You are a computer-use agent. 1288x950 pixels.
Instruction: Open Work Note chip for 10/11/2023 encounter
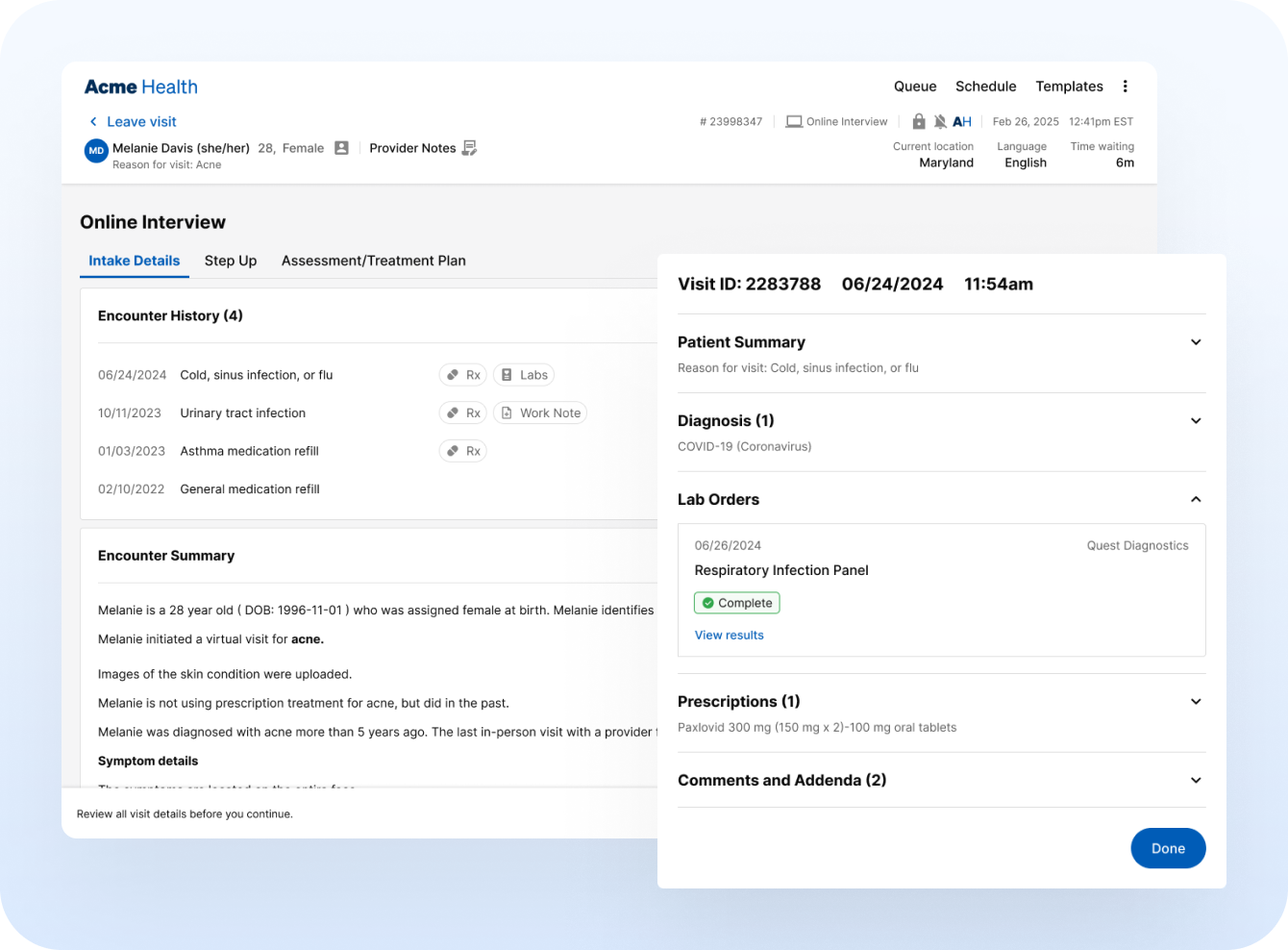(540, 413)
